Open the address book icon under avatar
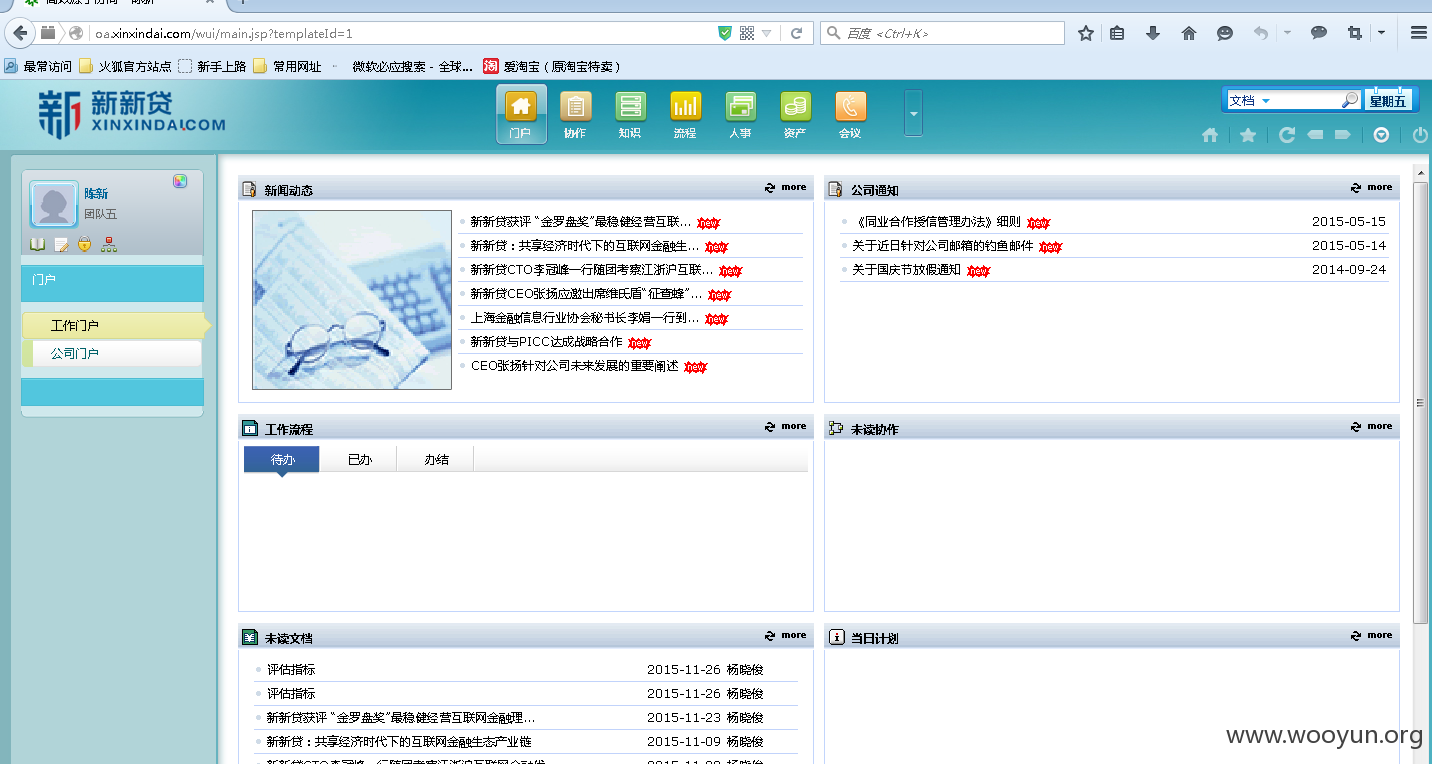The image size is (1432, 764). (37, 244)
